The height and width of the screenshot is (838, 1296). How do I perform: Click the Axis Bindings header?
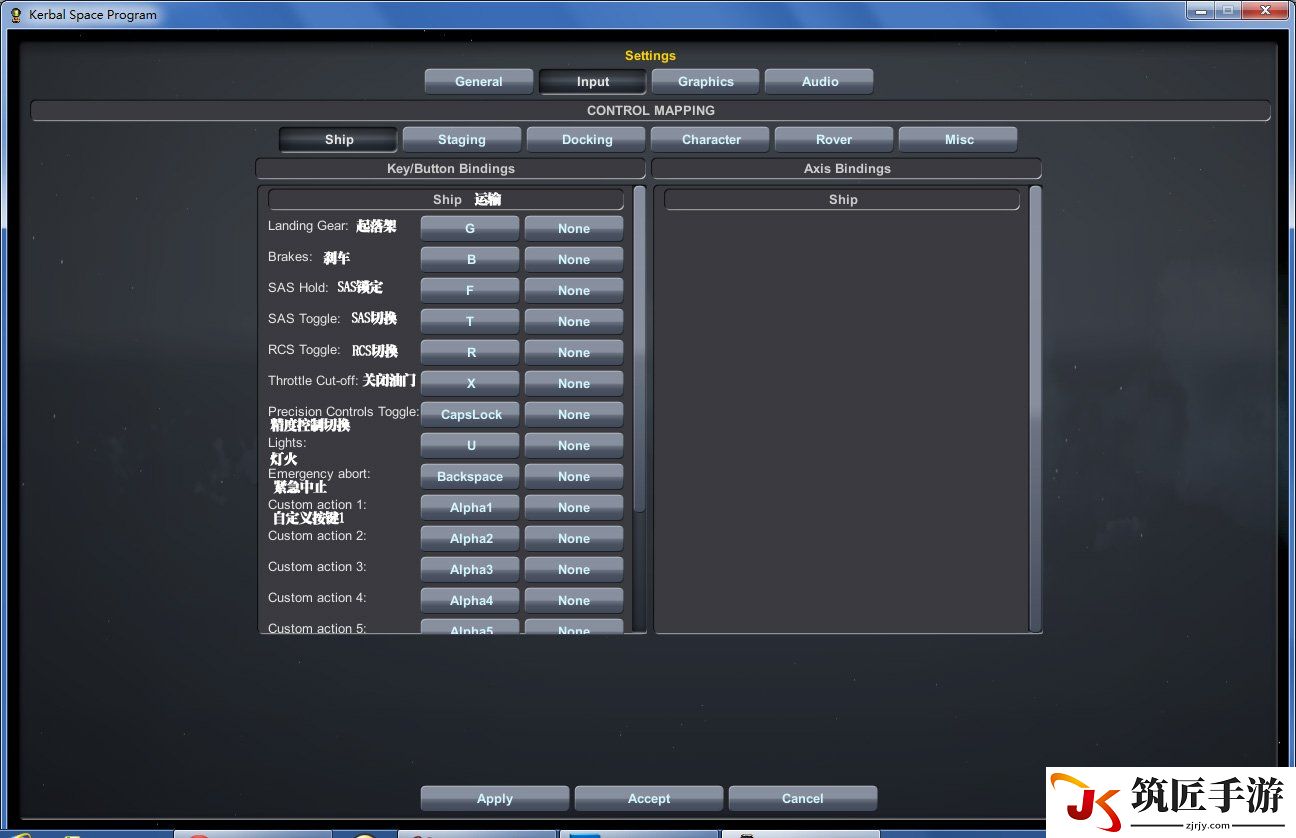[847, 169]
